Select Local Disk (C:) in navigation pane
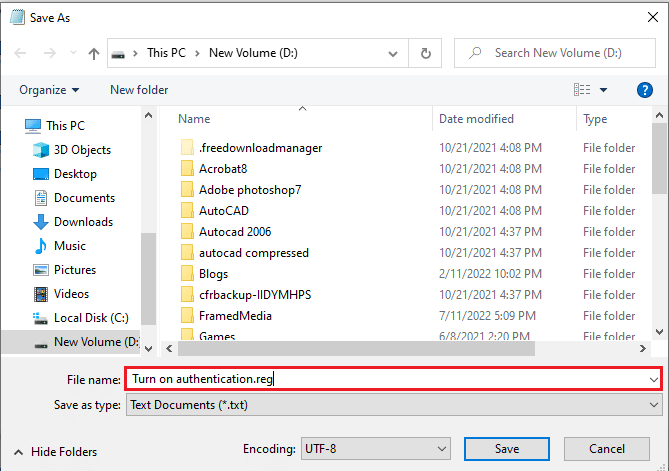Image resolution: width=669 pixels, height=471 pixels. pos(91,318)
